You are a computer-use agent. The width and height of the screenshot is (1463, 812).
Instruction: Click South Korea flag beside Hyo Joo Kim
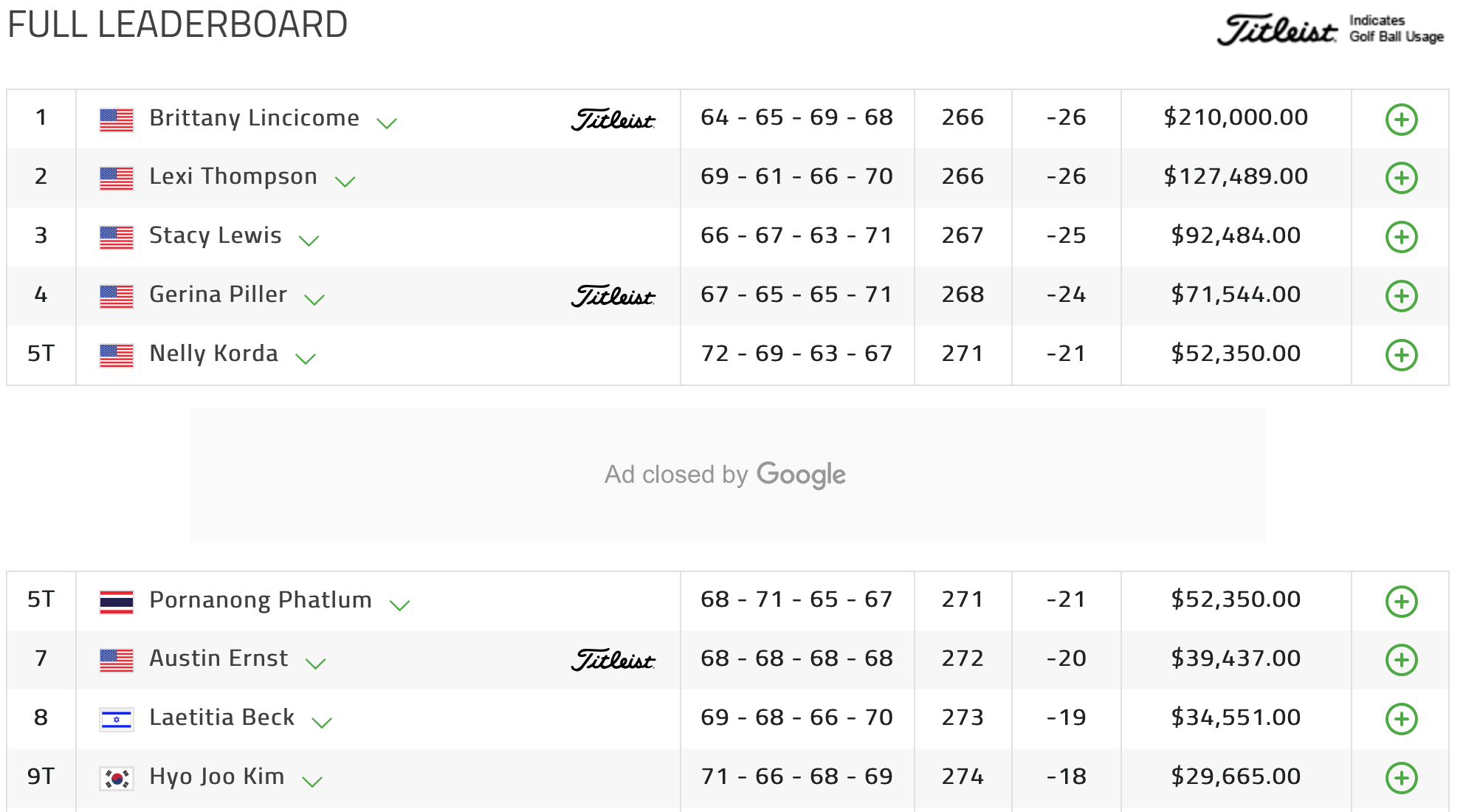[117, 778]
